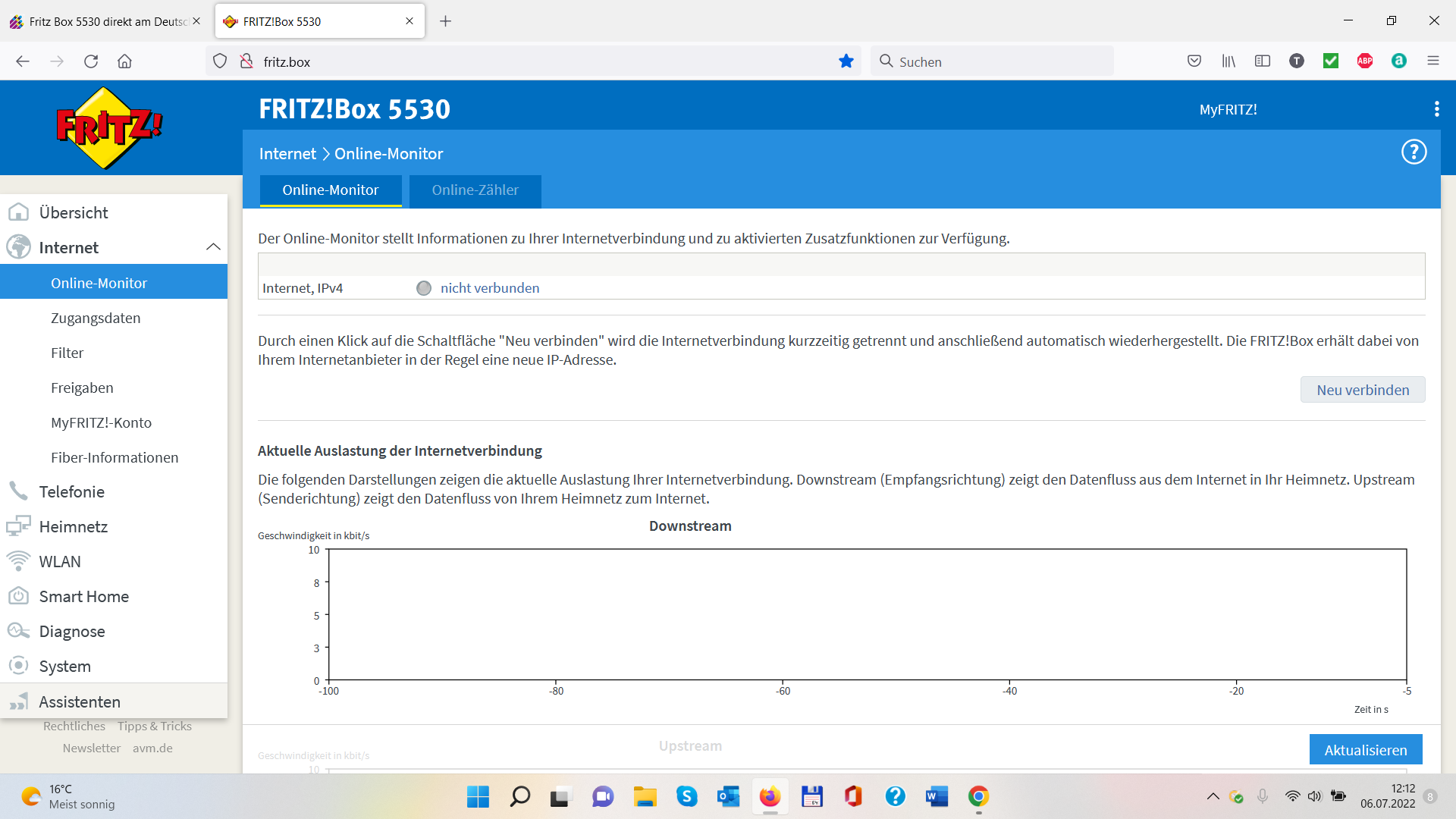Click the nicht verbunden status link
The height and width of the screenshot is (819, 1456).
click(x=490, y=288)
